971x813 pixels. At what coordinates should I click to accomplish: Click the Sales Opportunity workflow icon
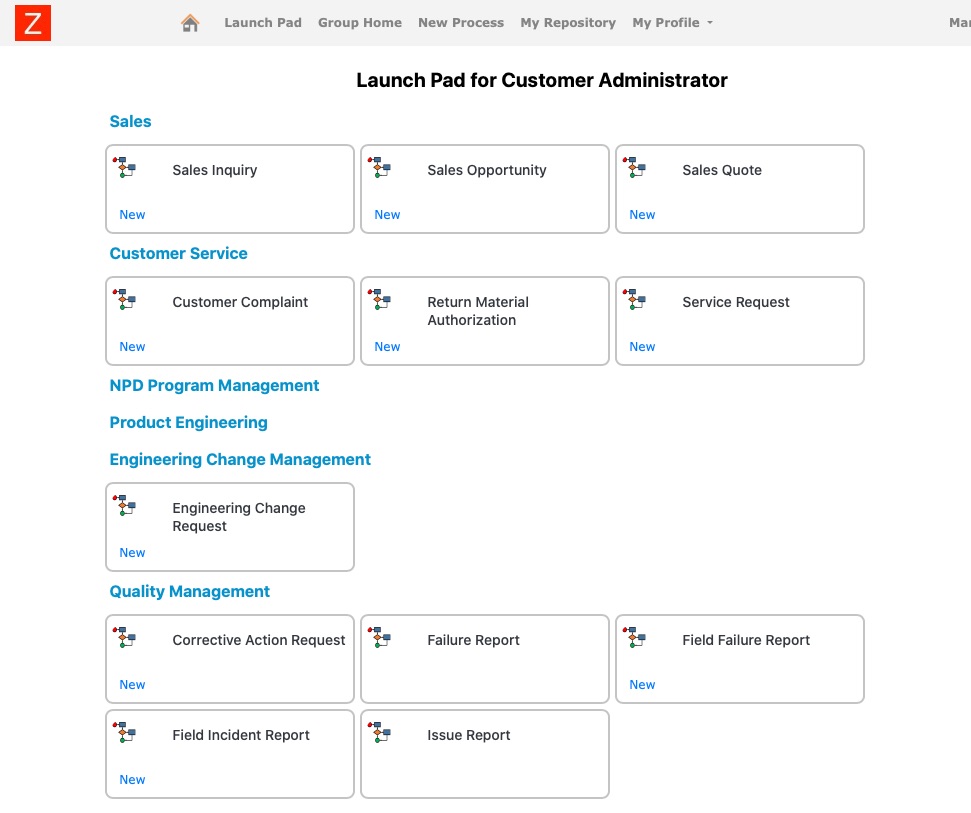coord(379,167)
